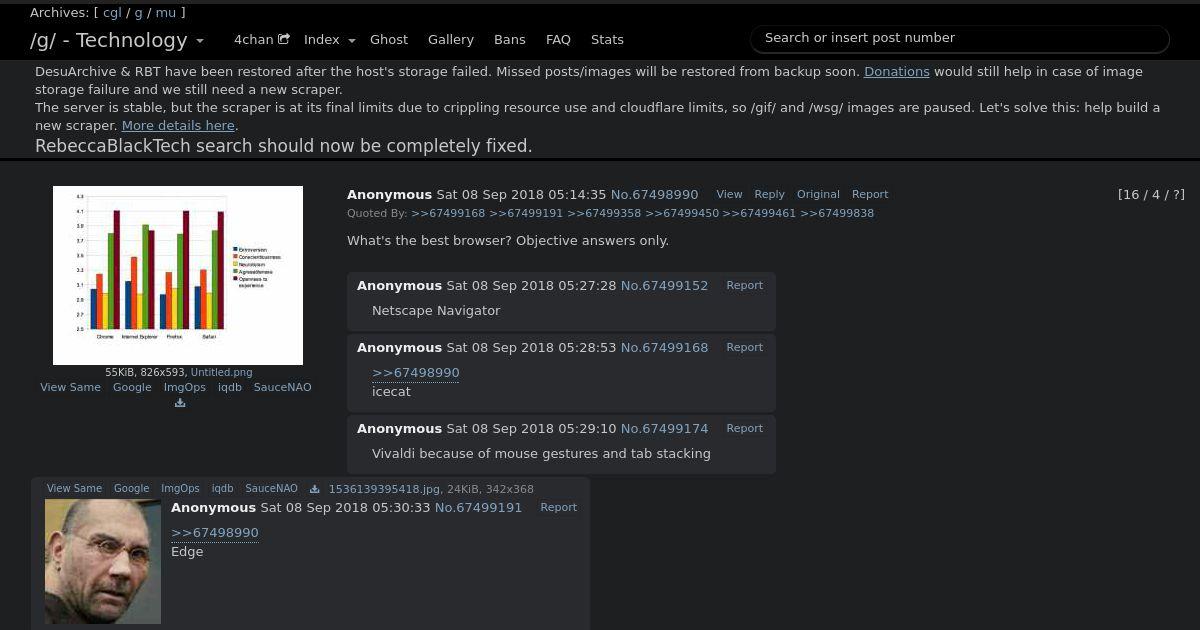Image resolution: width=1200 pixels, height=630 pixels.
Task: Jump to quoting post >>67499838 backlink
Action: (837, 214)
